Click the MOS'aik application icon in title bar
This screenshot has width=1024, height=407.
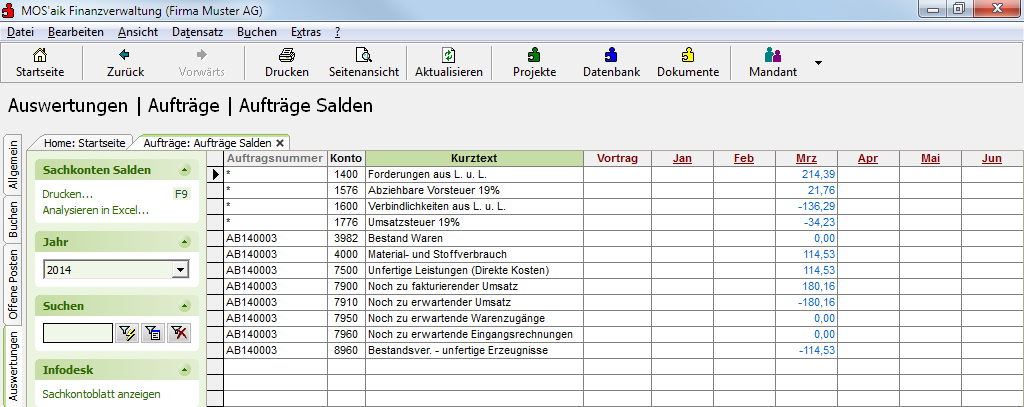[10, 10]
